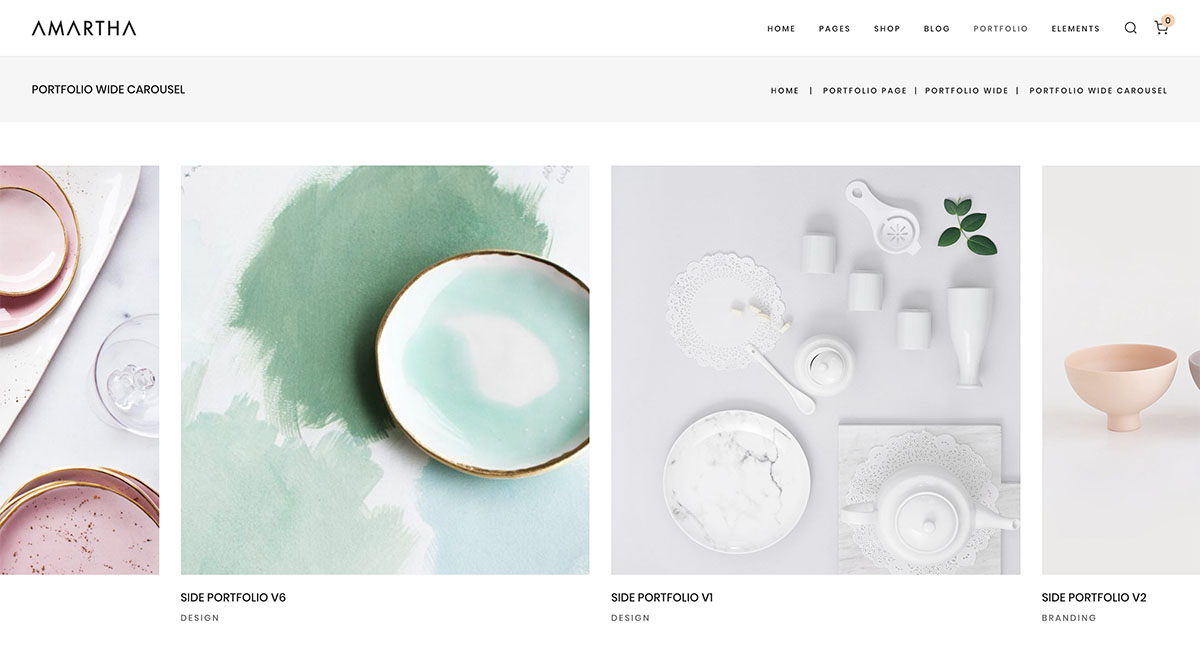Select Branding category under Side Portfolio V2
The height and width of the screenshot is (669, 1200).
click(x=1069, y=618)
